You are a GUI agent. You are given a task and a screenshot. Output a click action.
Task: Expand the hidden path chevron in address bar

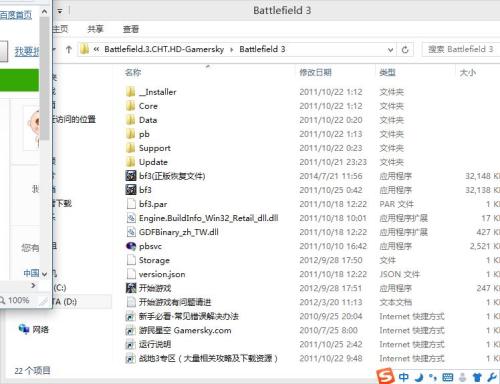(x=96, y=49)
